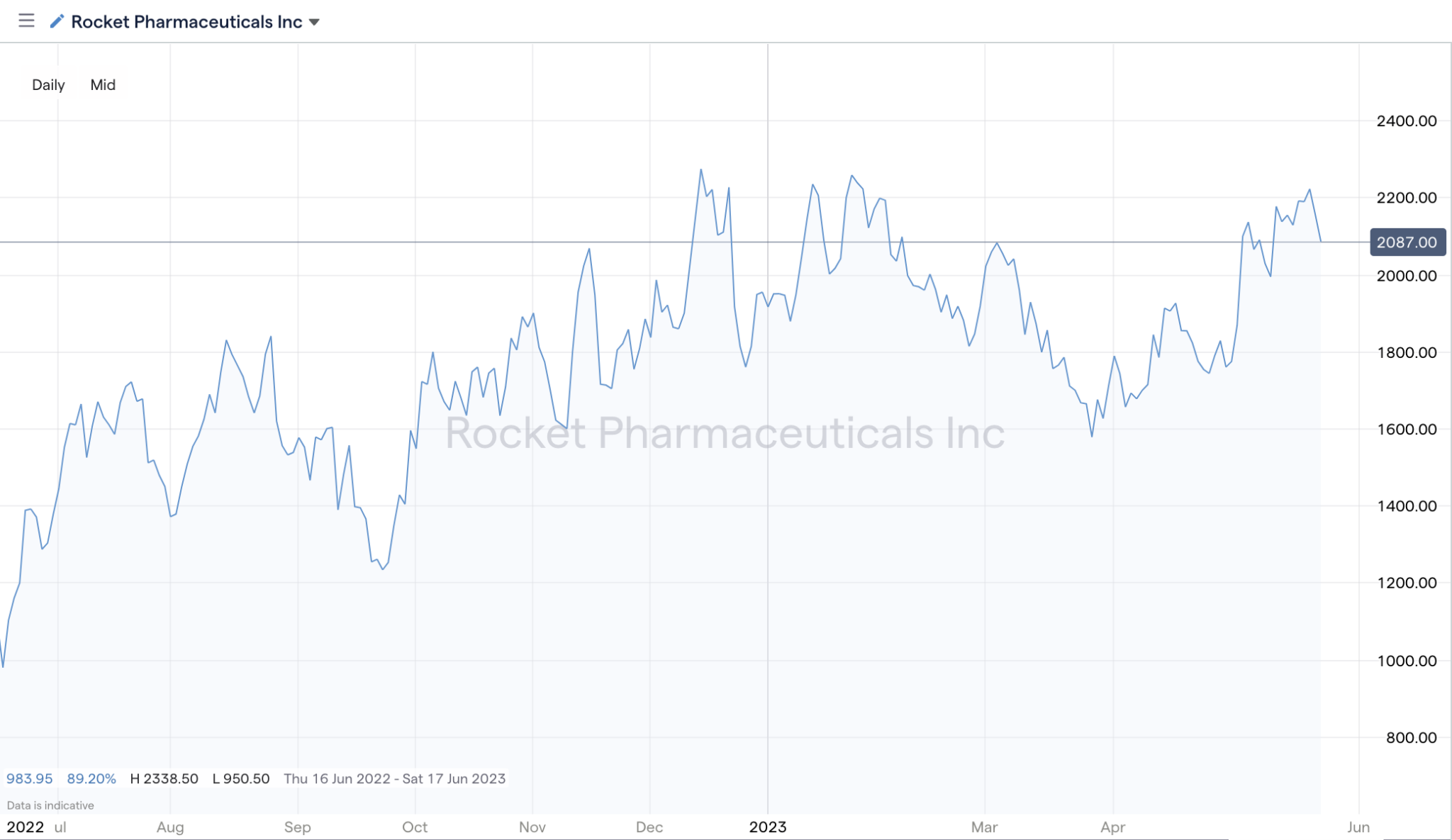1452x840 pixels.
Task: Click the 89.20% percentage change
Action: tap(91, 778)
